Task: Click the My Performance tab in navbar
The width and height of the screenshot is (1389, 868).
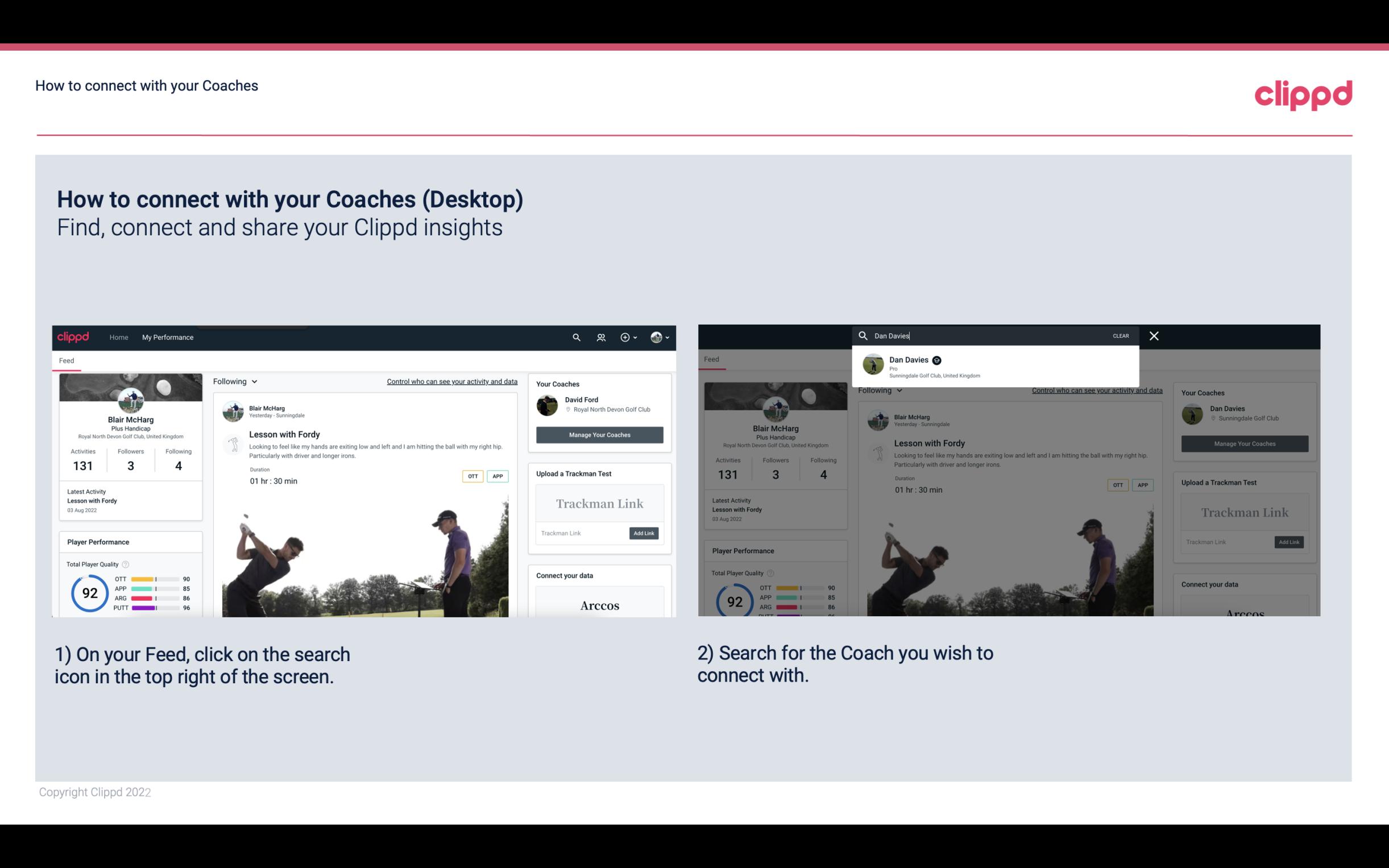Action: (x=168, y=337)
